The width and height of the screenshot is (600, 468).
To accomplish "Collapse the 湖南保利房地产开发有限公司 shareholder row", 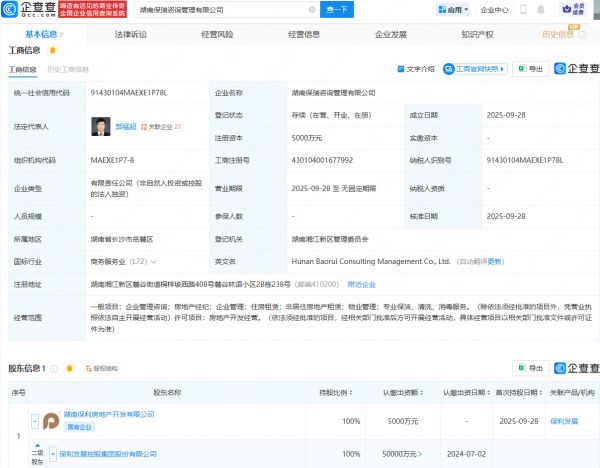I will [34, 421].
